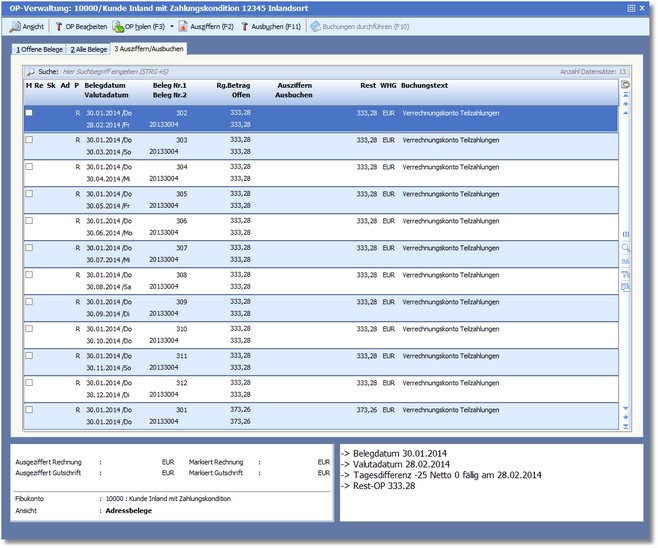Click the Ausbuchen (F11) toolbar icon

coord(245,26)
